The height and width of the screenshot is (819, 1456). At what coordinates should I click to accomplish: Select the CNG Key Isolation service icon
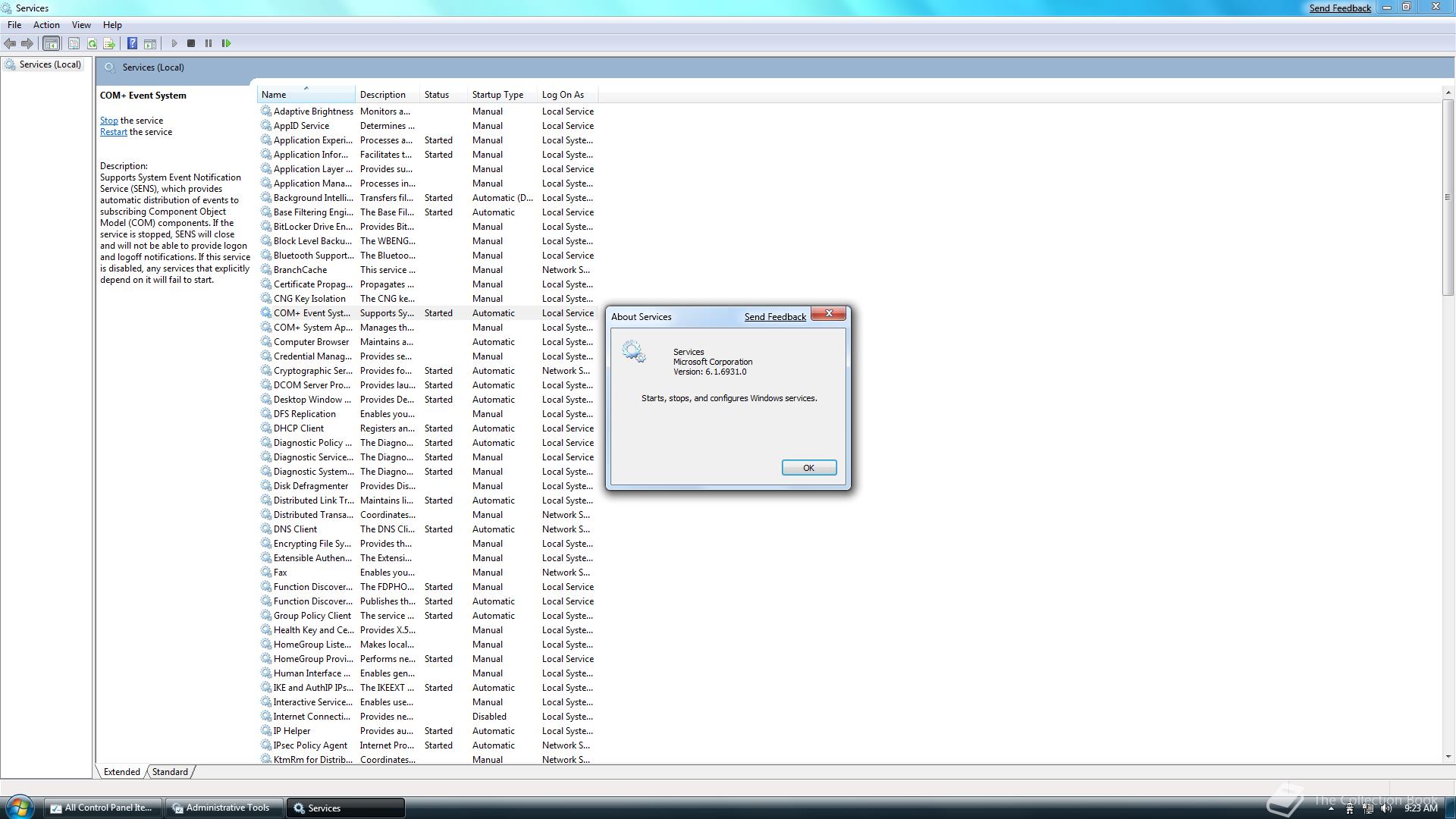click(266, 299)
